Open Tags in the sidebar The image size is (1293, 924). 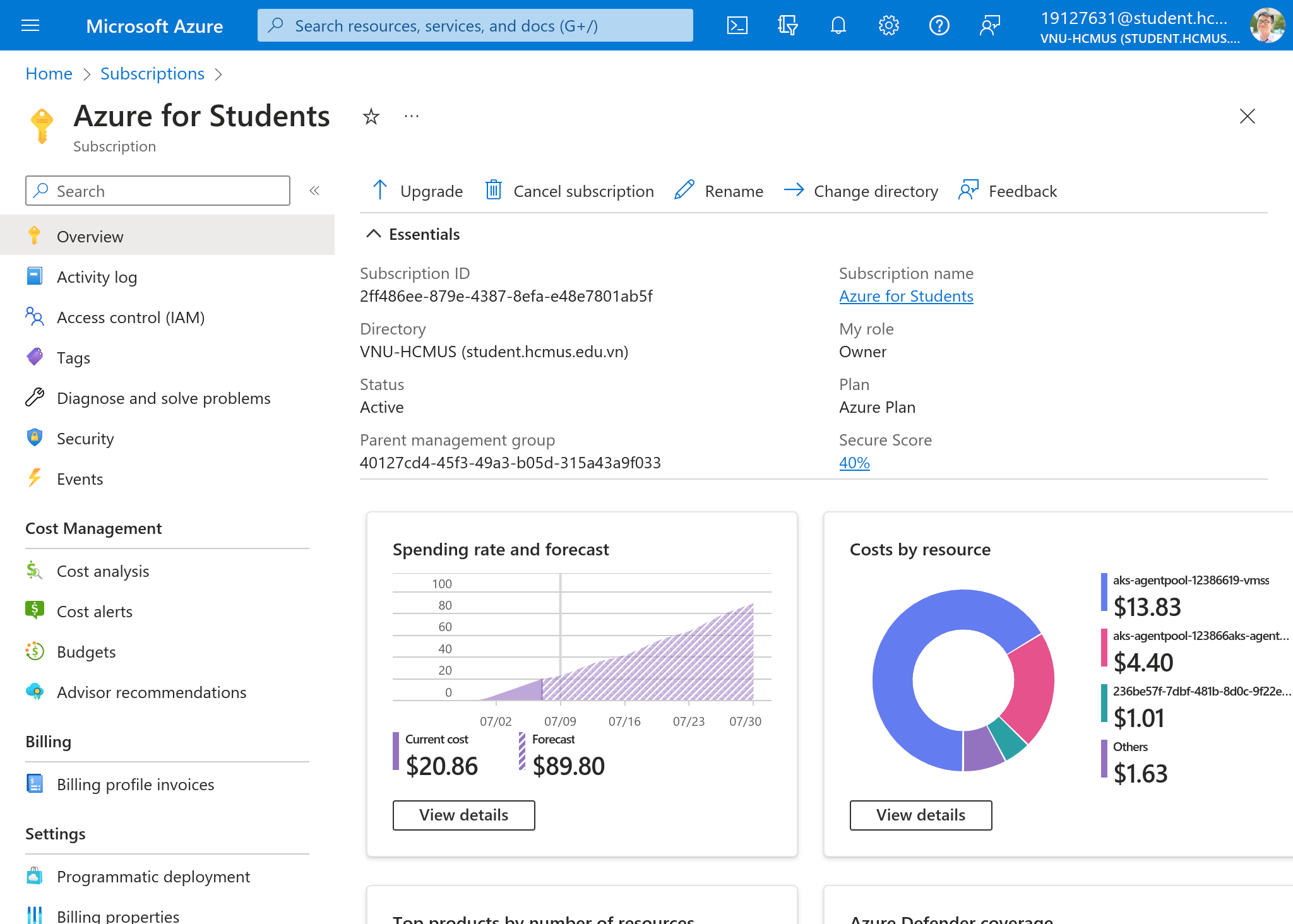167,357
